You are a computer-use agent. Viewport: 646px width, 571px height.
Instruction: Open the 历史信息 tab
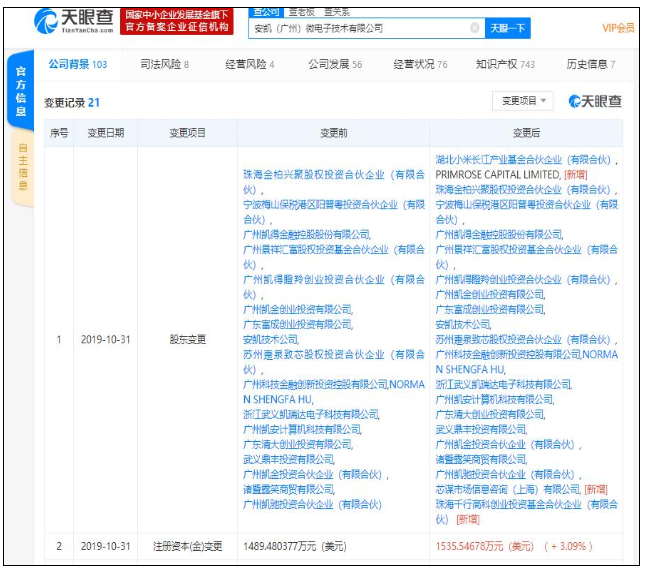pos(590,65)
